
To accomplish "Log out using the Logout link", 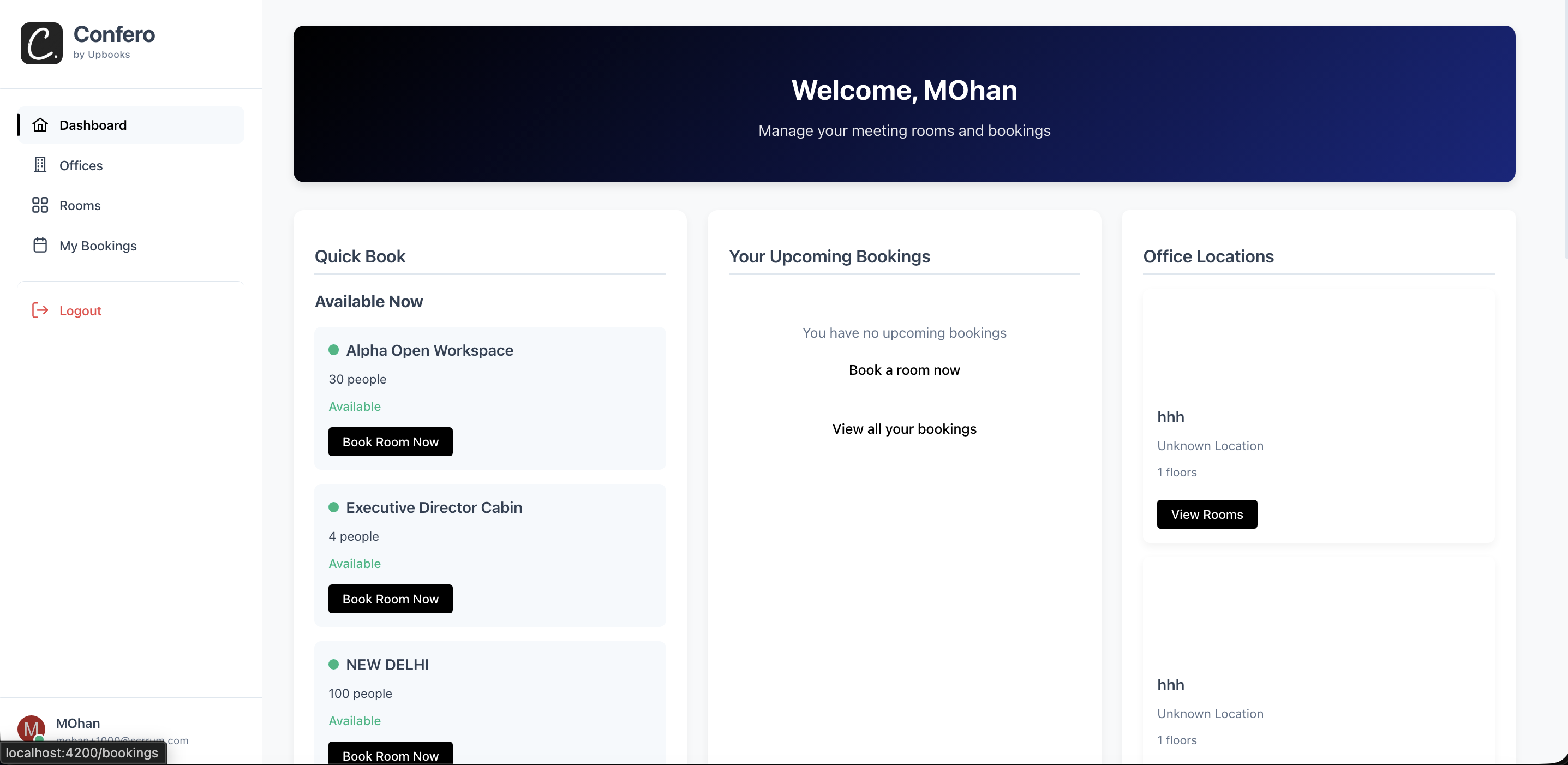I will point(80,311).
